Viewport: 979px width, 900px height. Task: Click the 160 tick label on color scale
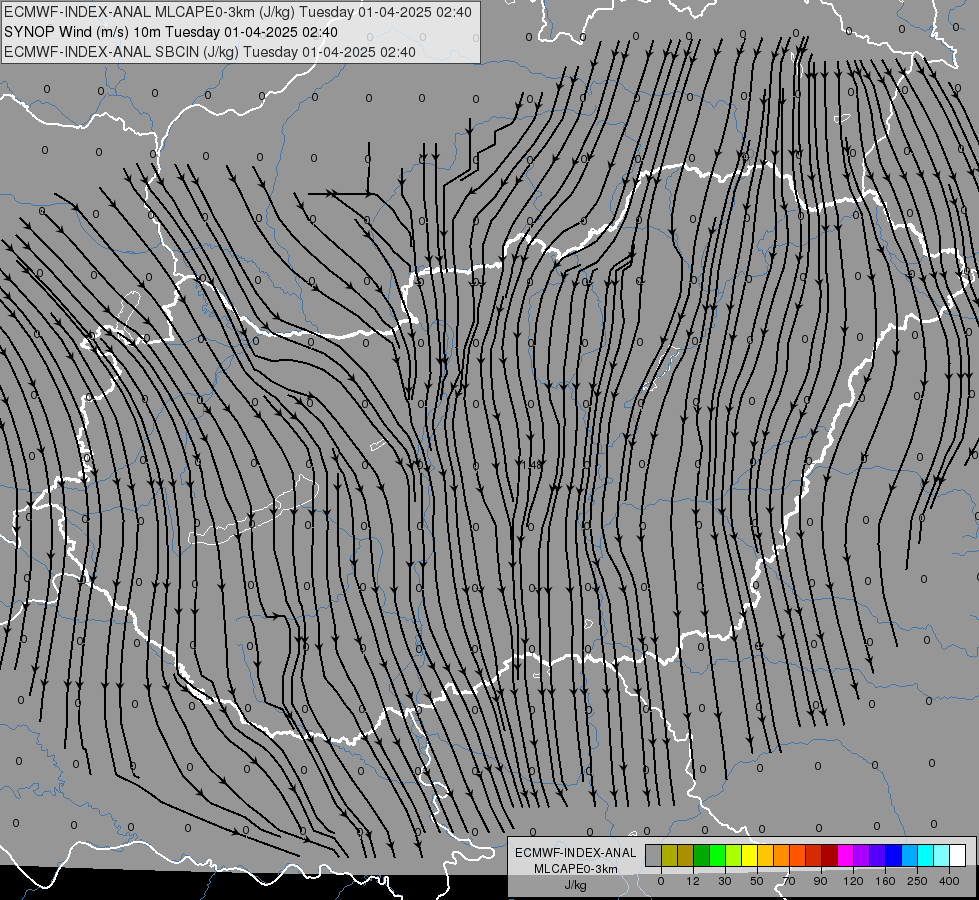(x=885, y=881)
